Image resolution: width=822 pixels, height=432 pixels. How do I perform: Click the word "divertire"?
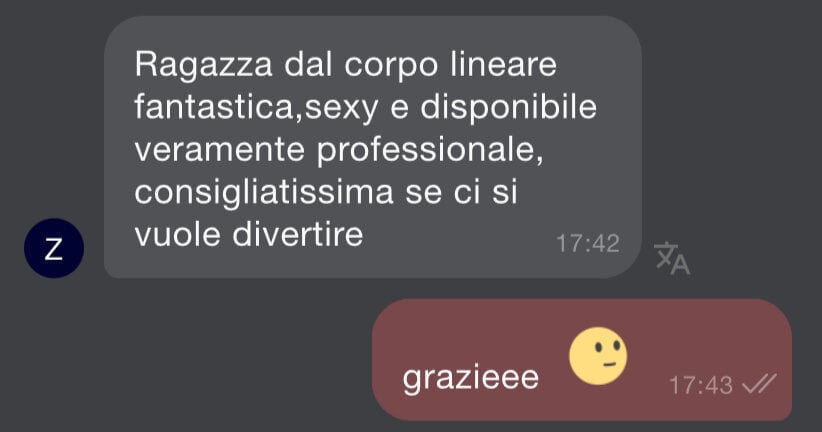[x=298, y=235]
